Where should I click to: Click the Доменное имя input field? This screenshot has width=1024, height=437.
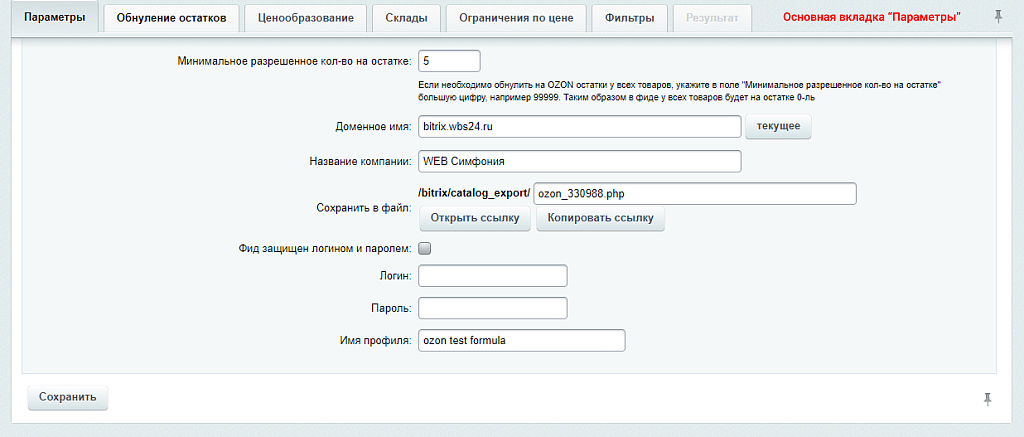coord(579,127)
